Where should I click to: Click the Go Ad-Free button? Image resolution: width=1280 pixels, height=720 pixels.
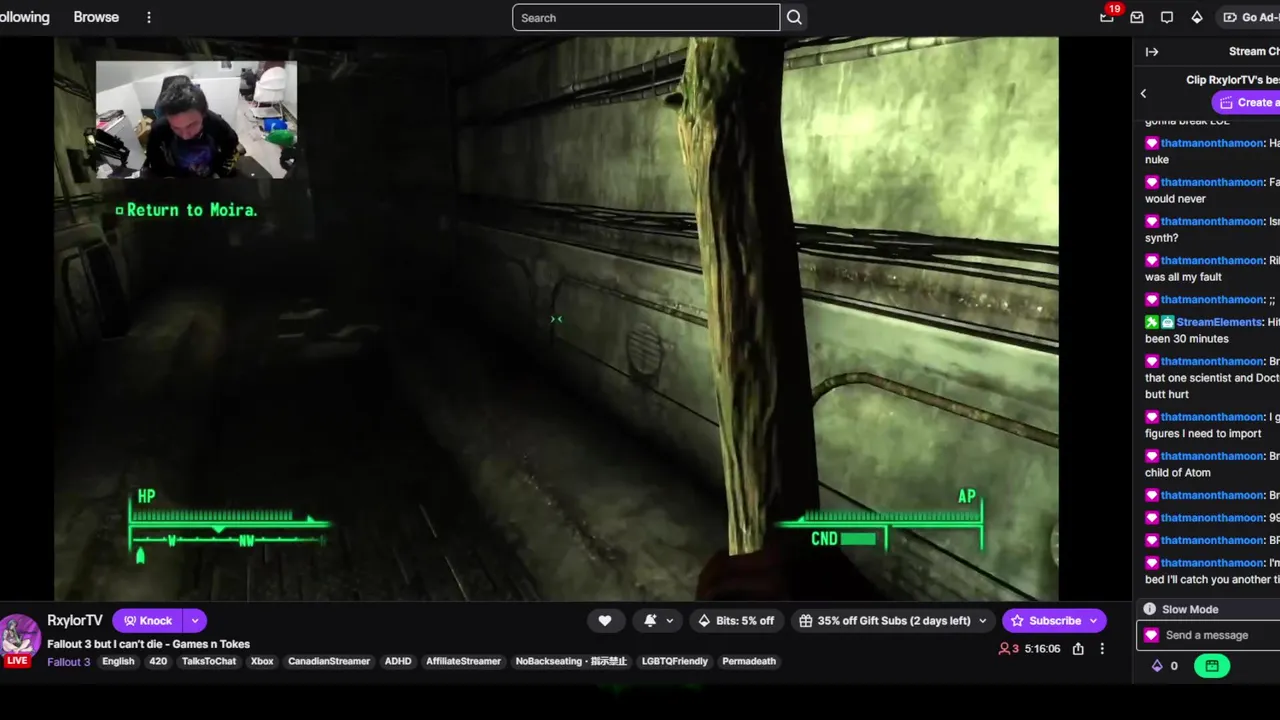point(1250,17)
